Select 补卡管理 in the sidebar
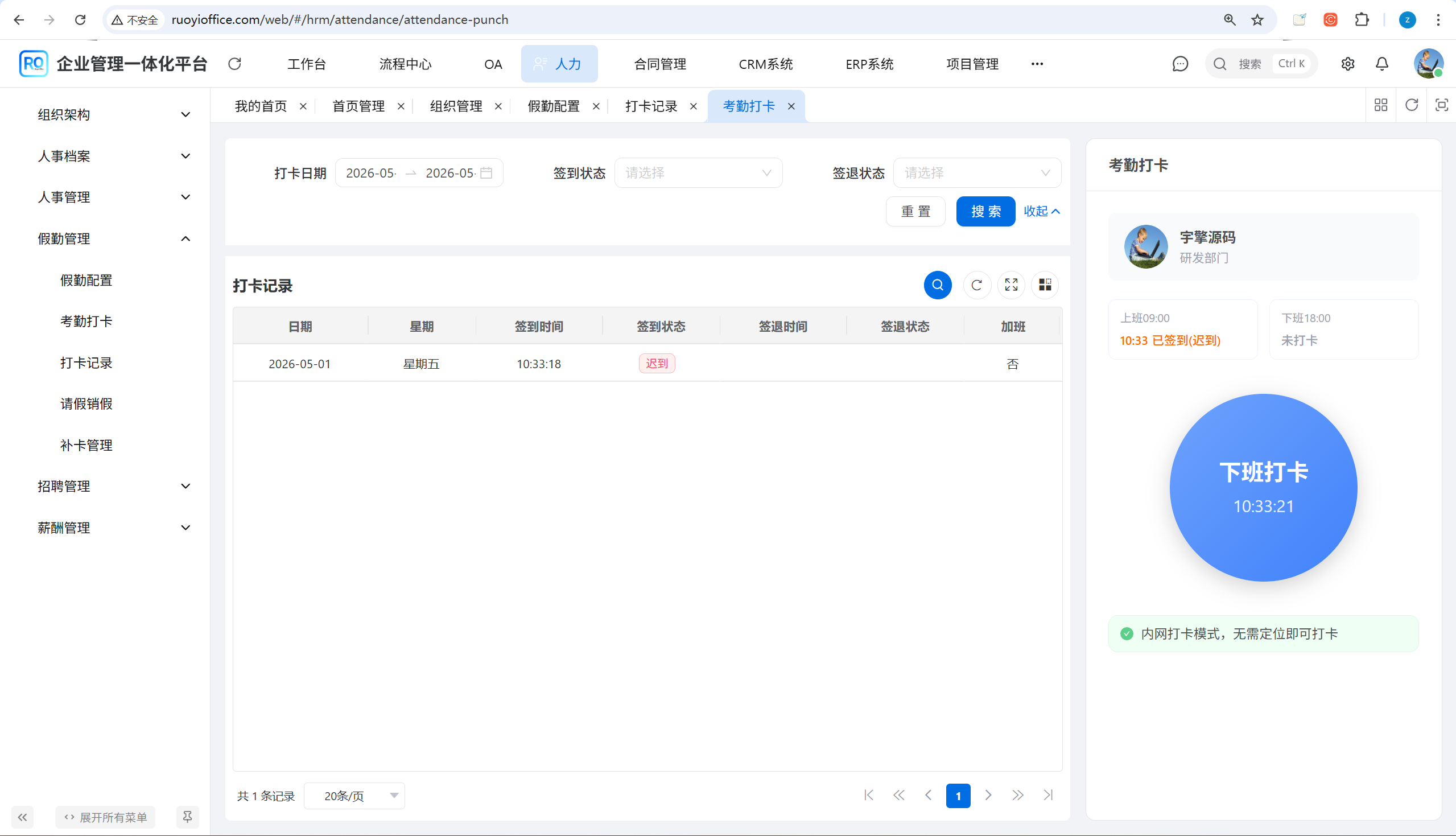 point(86,445)
